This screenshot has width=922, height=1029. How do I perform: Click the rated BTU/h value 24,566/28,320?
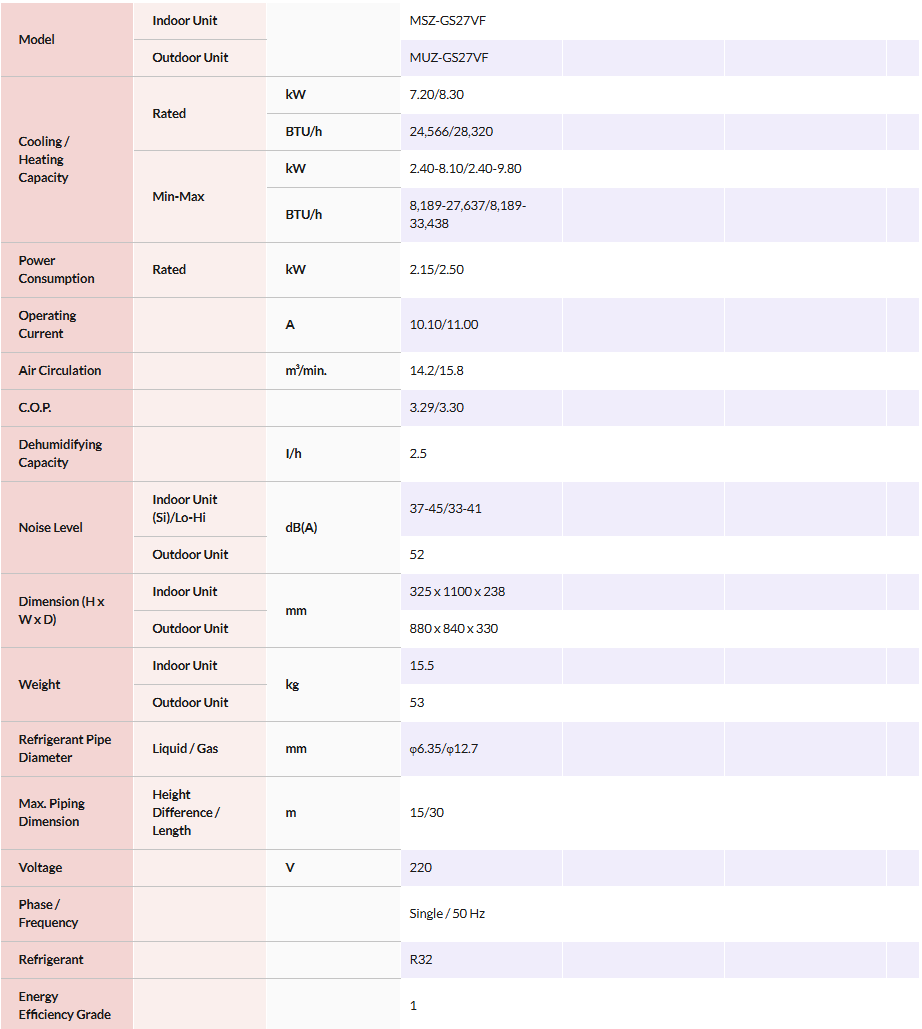point(451,132)
